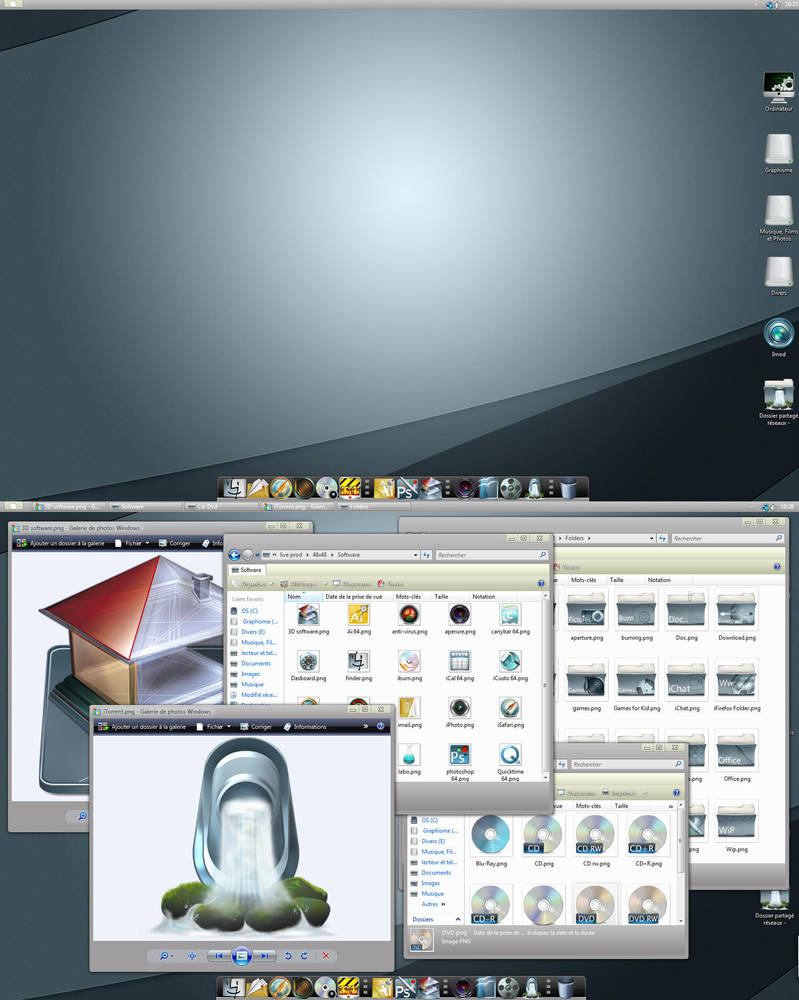The width and height of the screenshot is (799, 1000).
Task: Select the burning.png folder icon
Action: click(636, 610)
